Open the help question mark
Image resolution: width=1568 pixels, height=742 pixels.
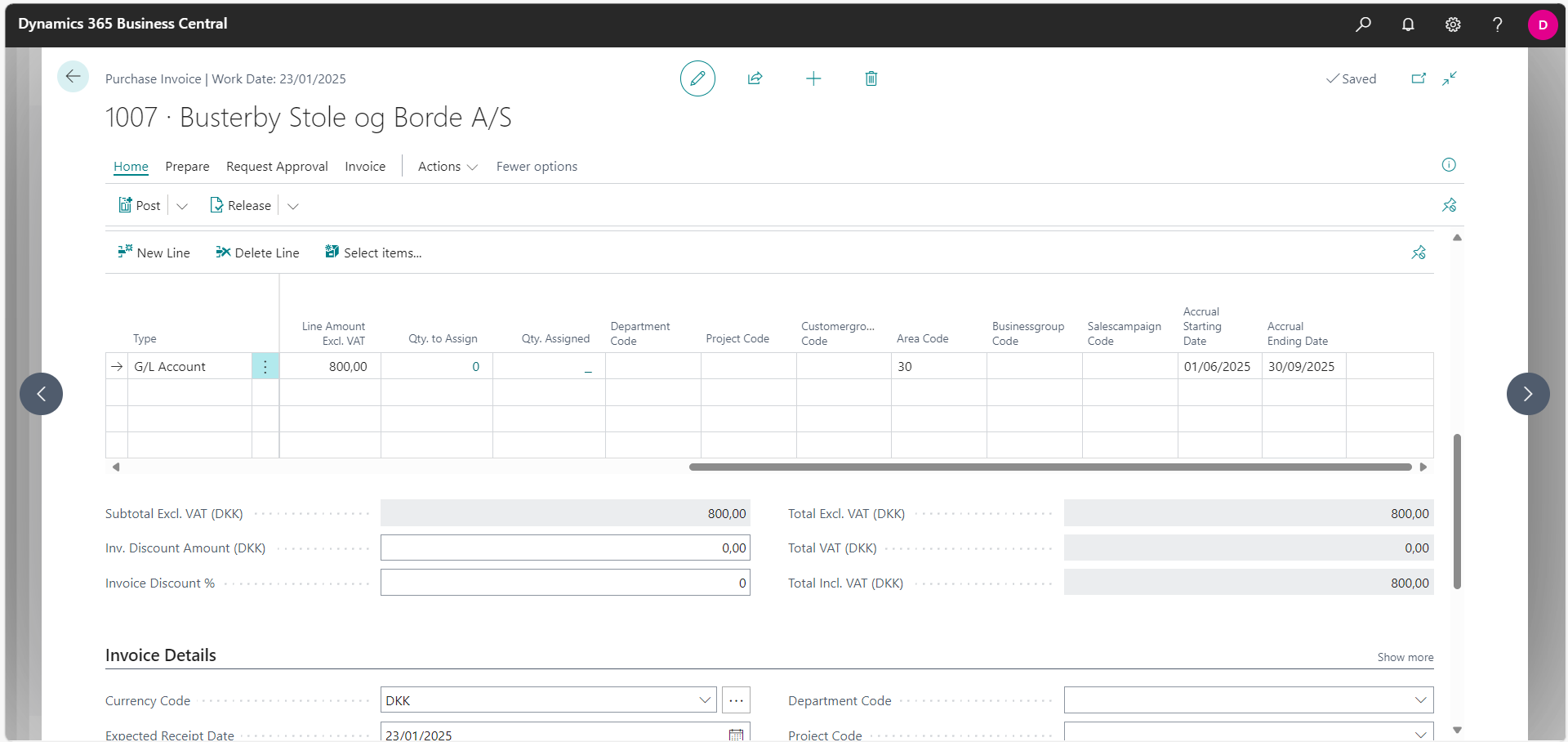click(1497, 25)
